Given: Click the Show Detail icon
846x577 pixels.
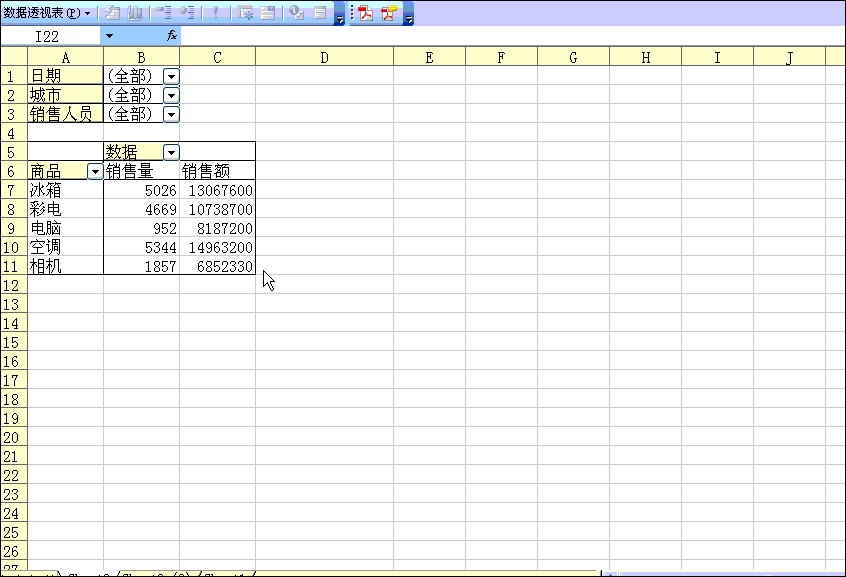Looking at the screenshot, I should coord(186,13).
